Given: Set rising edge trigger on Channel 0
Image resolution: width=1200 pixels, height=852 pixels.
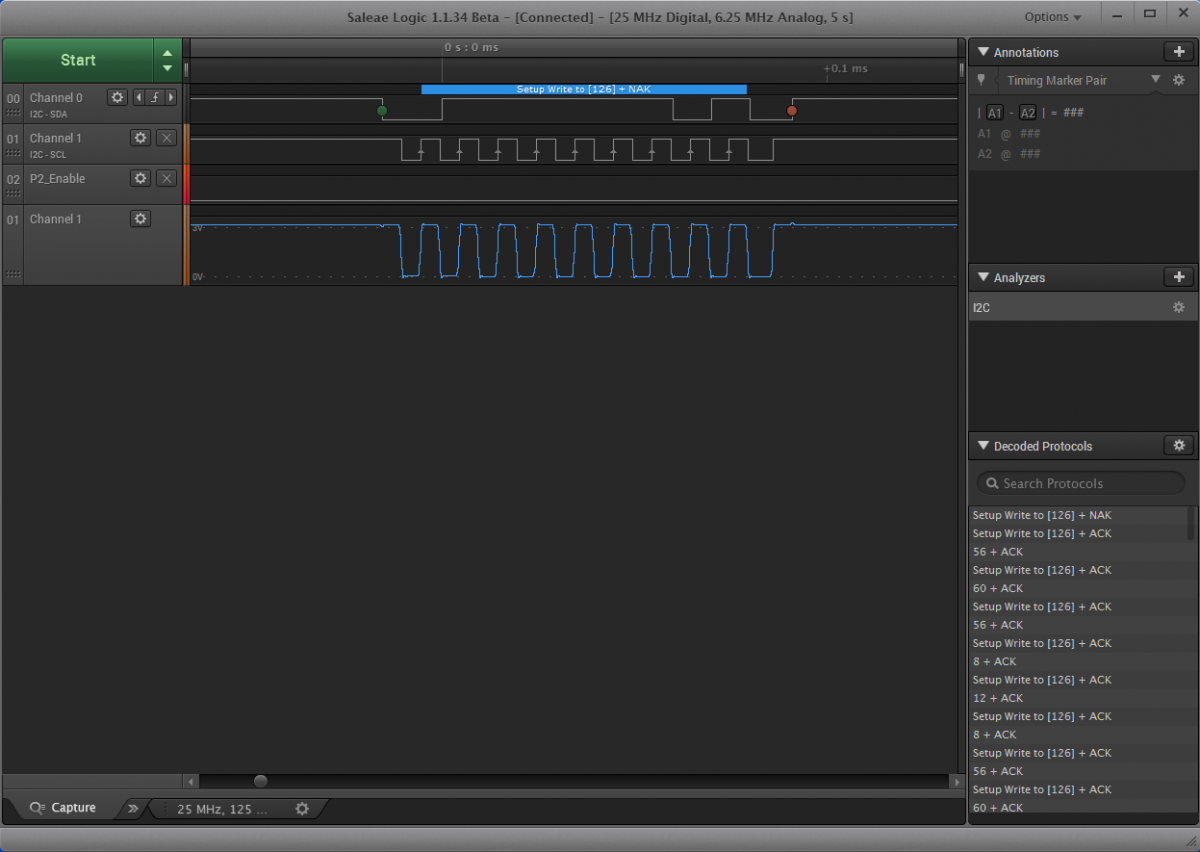Looking at the screenshot, I should click(x=155, y=97).
